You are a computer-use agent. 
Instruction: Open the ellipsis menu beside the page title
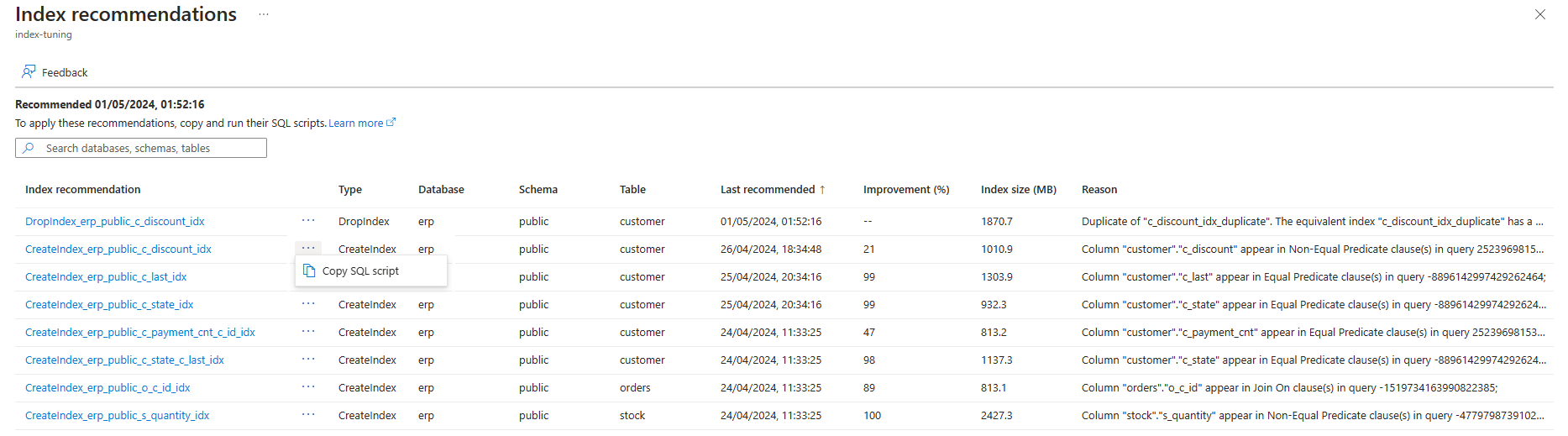tap(264, 15)
